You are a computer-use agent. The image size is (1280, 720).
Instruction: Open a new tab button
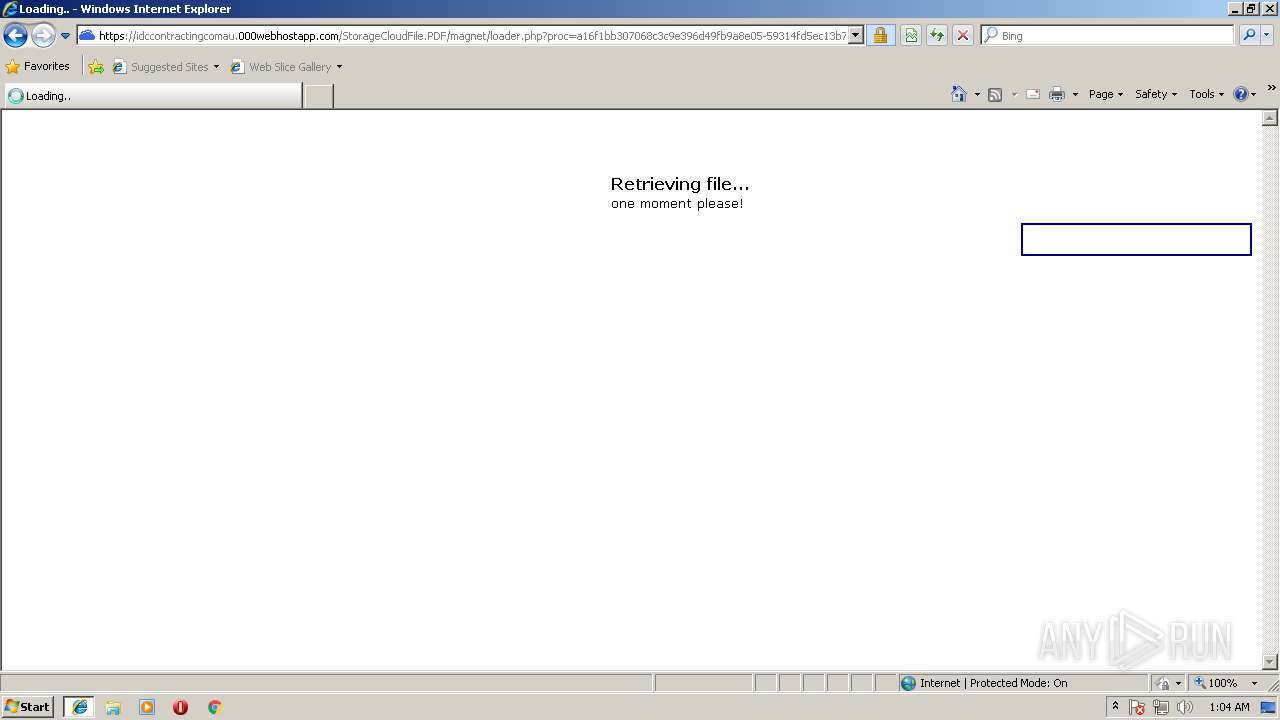pyautogui.click(x=318, y=96)
